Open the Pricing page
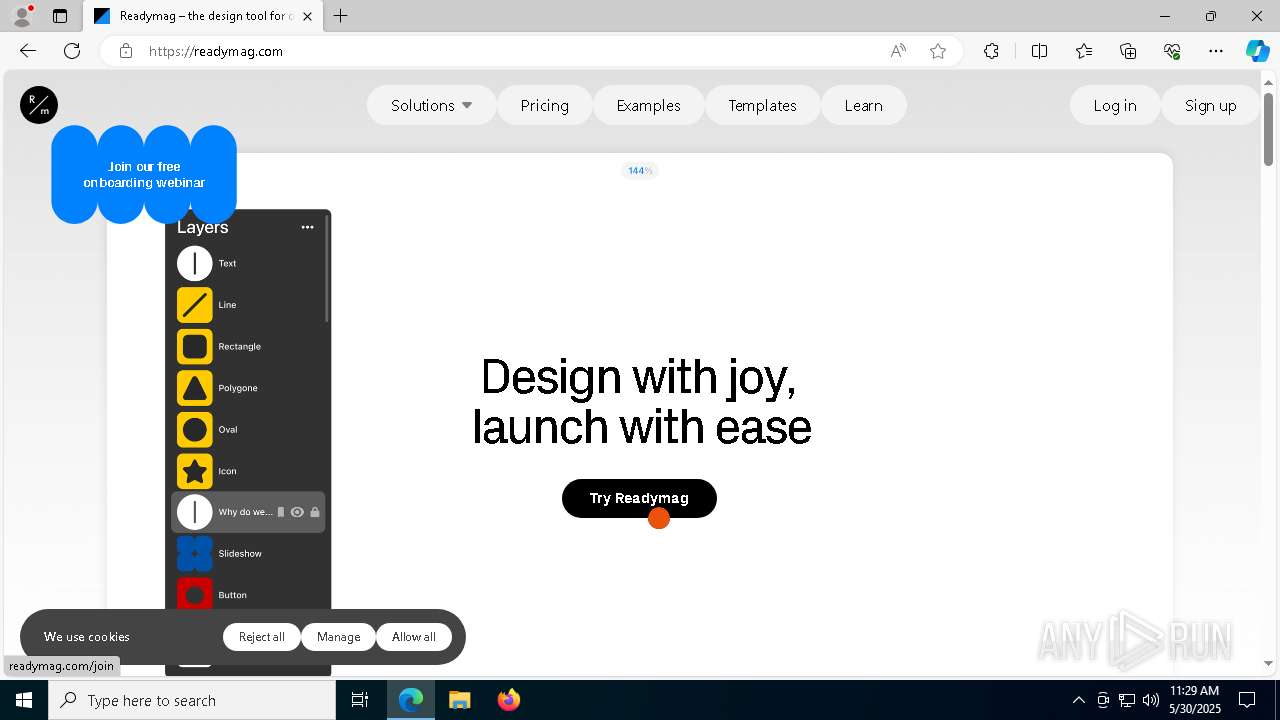This screenshot has height=720, width=1280. coord(544,105)
